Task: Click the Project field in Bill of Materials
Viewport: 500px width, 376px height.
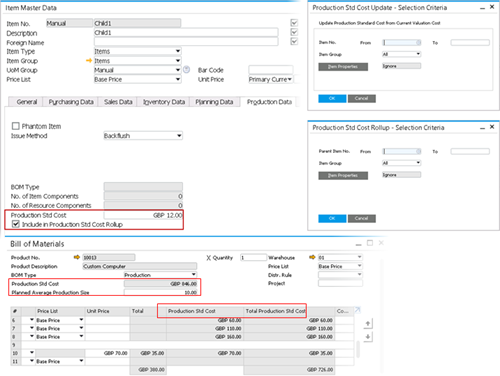Action: click(340, 283)
